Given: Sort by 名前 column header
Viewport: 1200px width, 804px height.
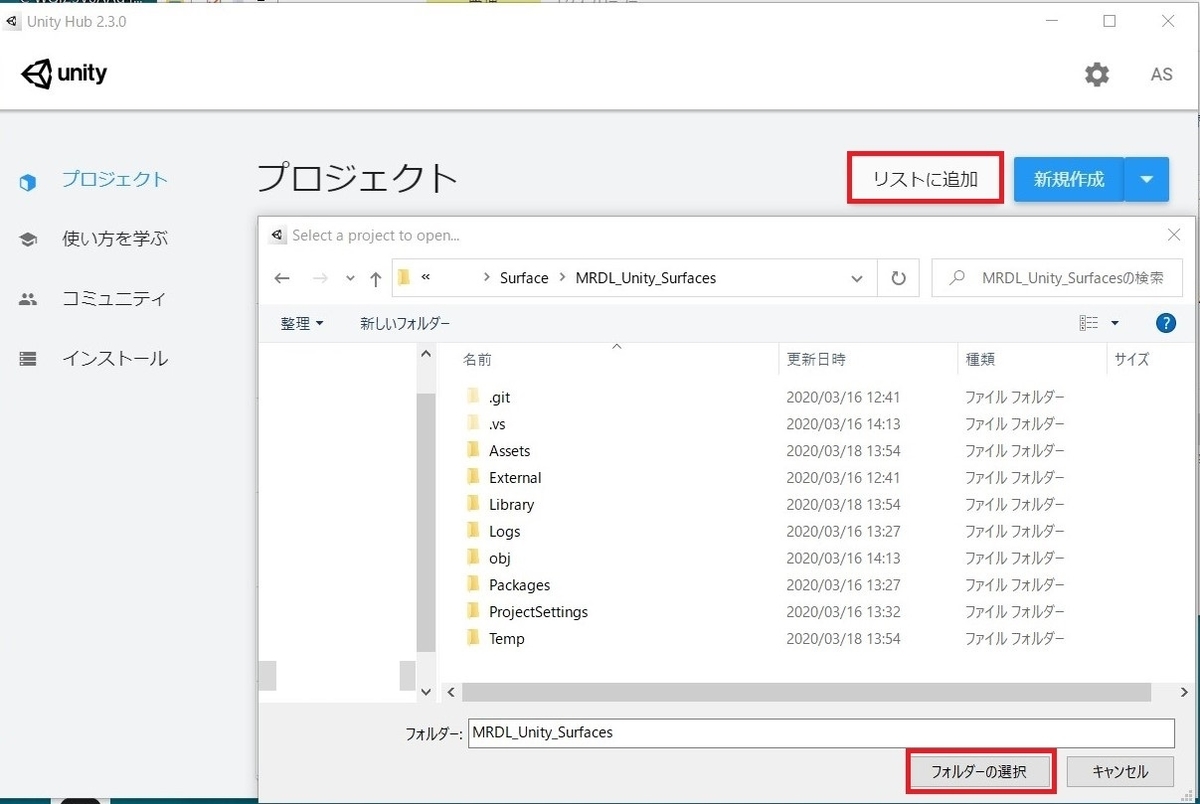Looking at the screenshot, I should [477, 360].
